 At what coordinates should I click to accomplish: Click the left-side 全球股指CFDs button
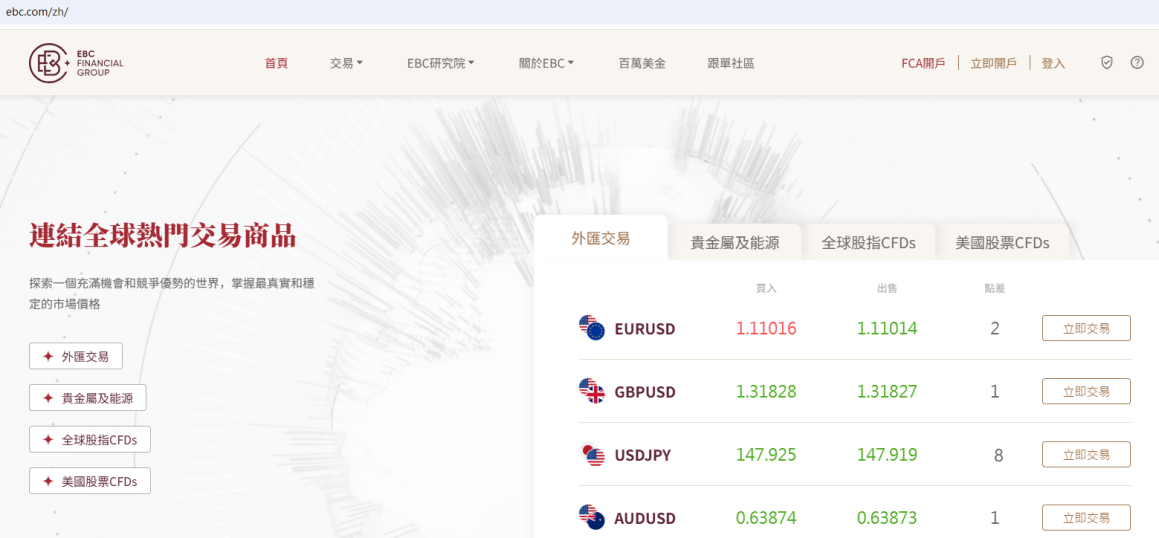click(89, 439)
